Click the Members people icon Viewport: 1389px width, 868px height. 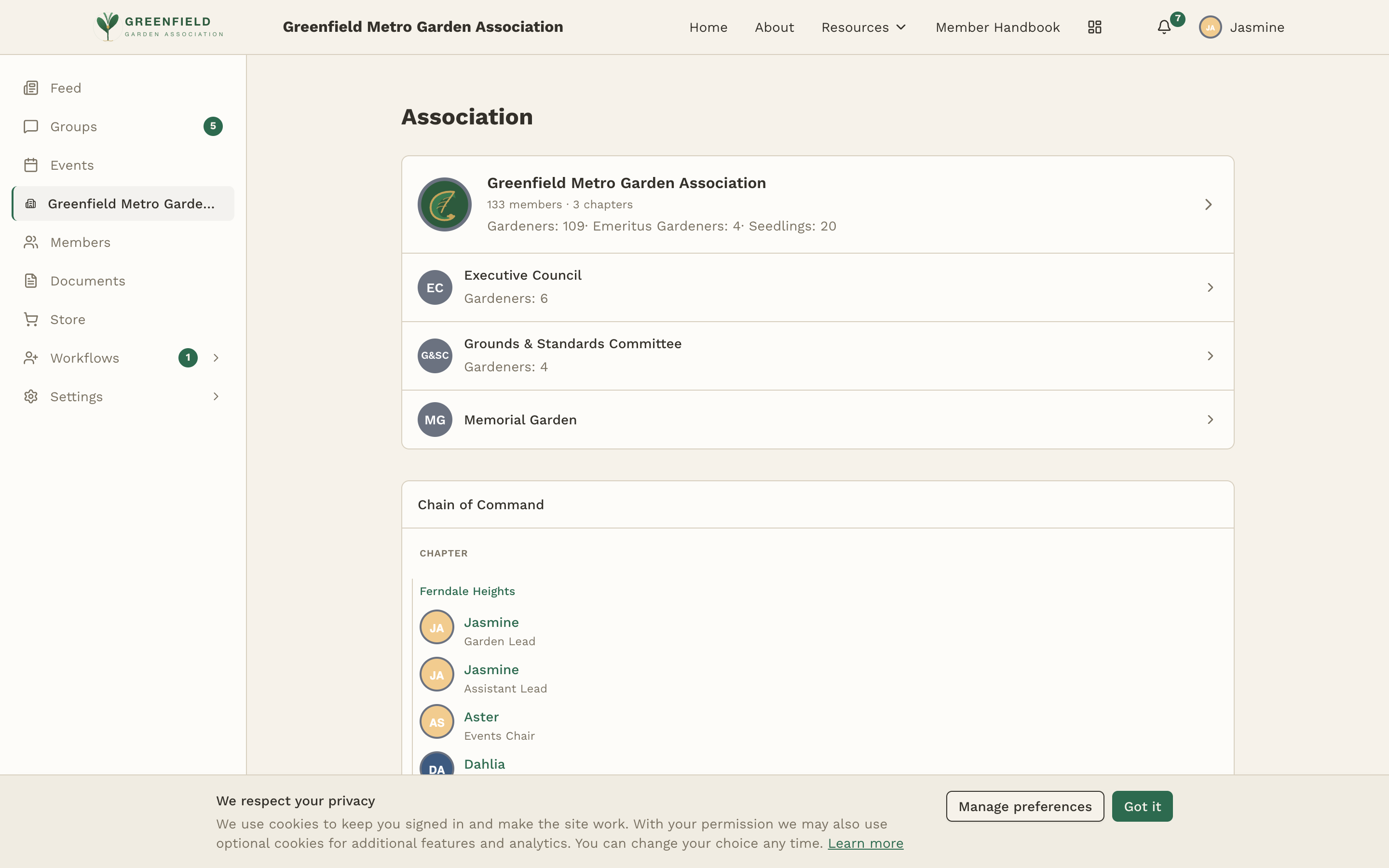[x=31, y=242]
